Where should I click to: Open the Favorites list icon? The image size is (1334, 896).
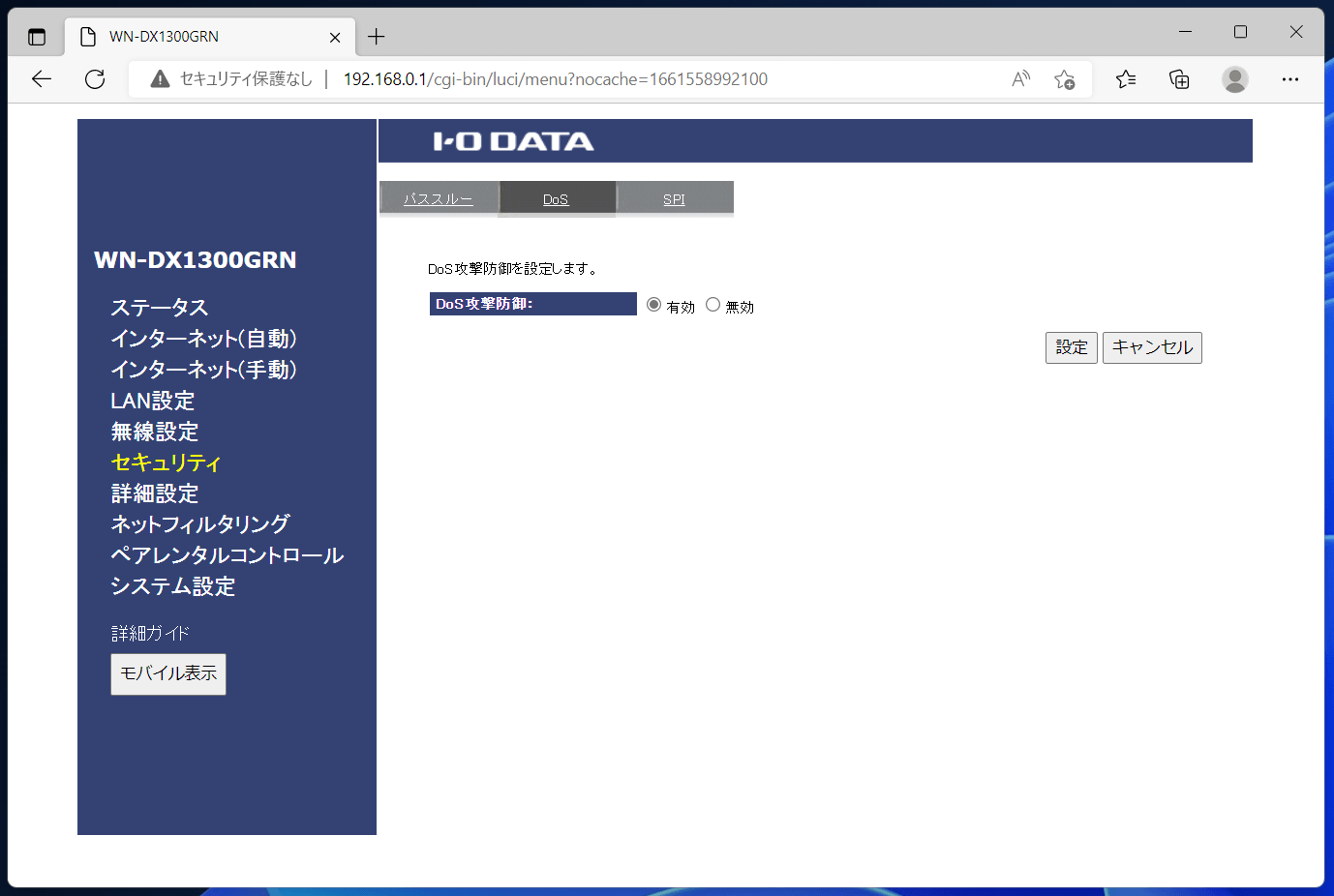[1126, 79]
